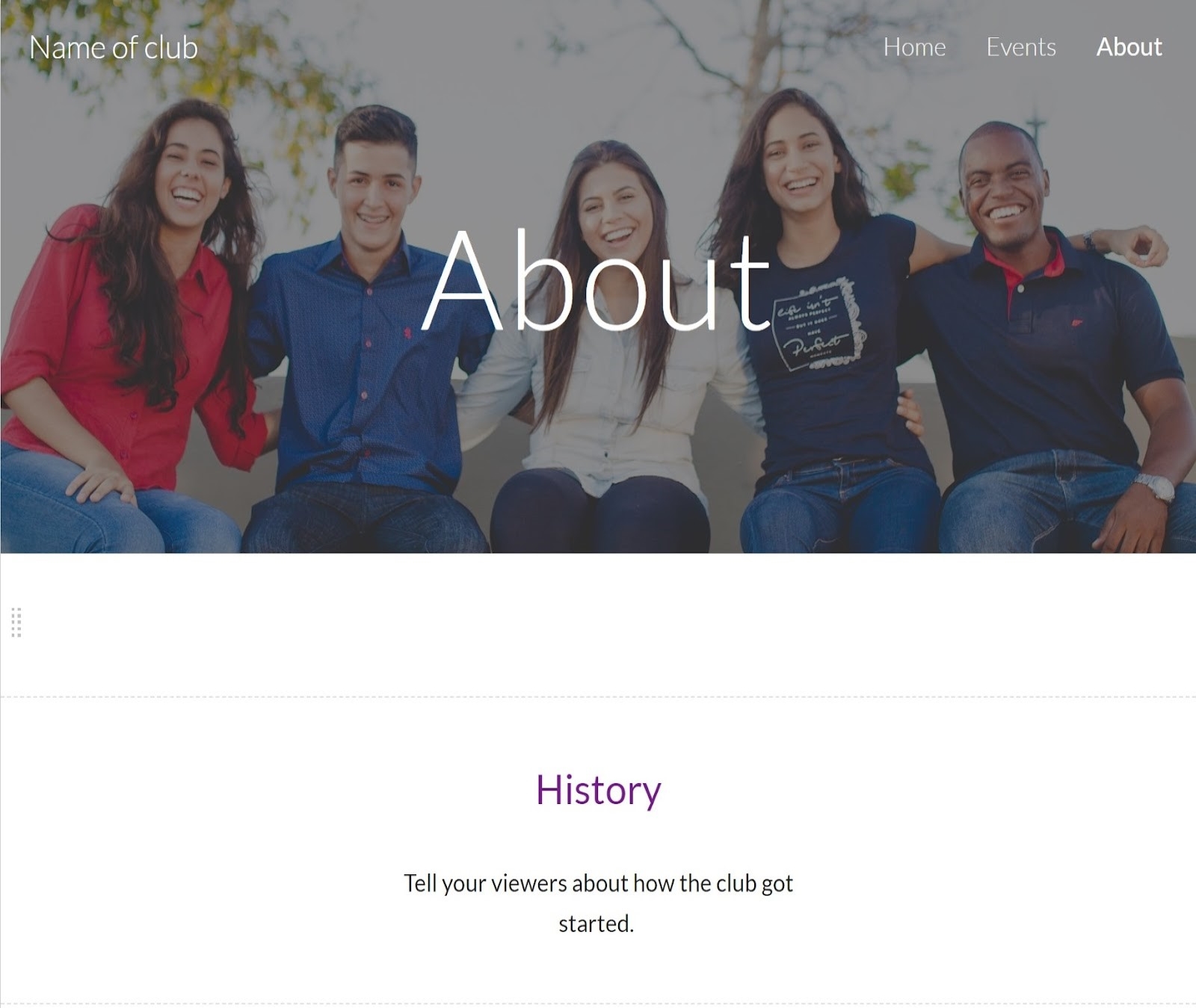Click the dashed divider above History section
This screenshot has height=1008, width=1196.
point(598,696)
